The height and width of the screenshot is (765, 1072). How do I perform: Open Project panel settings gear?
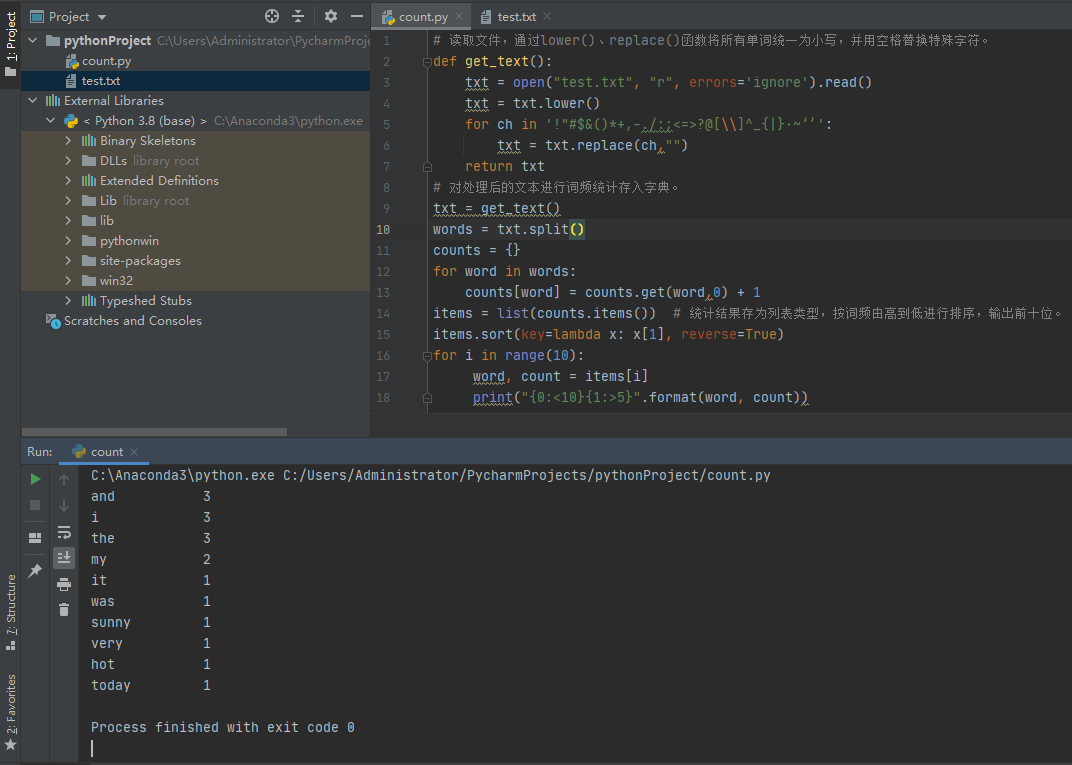pos(331,16)
